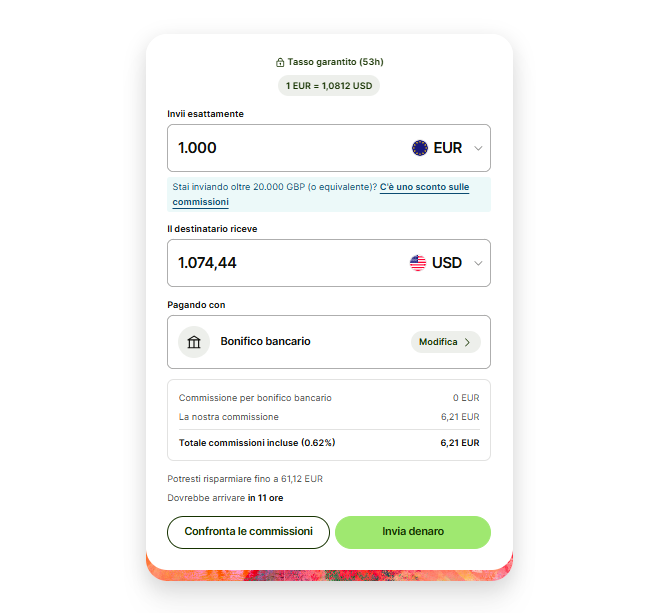Screen dimensions: 666x613
Task: Click the lock icon beside Tasso garantito
Action: point(280,62)
